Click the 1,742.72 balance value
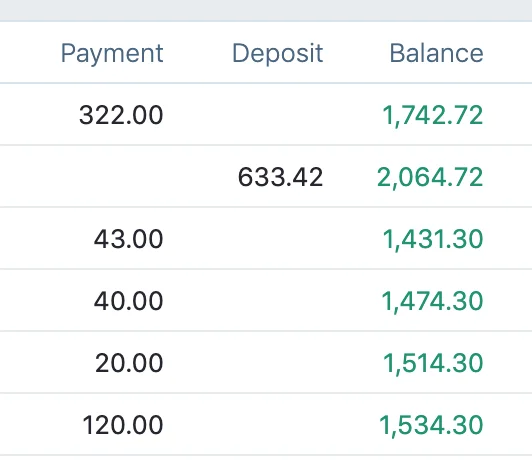 [x=433, y=115]
